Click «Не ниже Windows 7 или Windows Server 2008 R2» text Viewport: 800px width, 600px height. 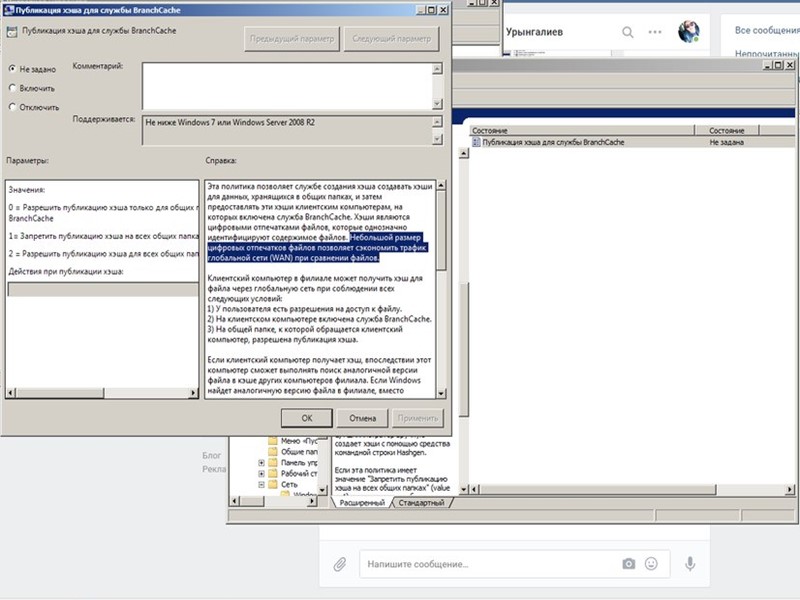[230, 122]
